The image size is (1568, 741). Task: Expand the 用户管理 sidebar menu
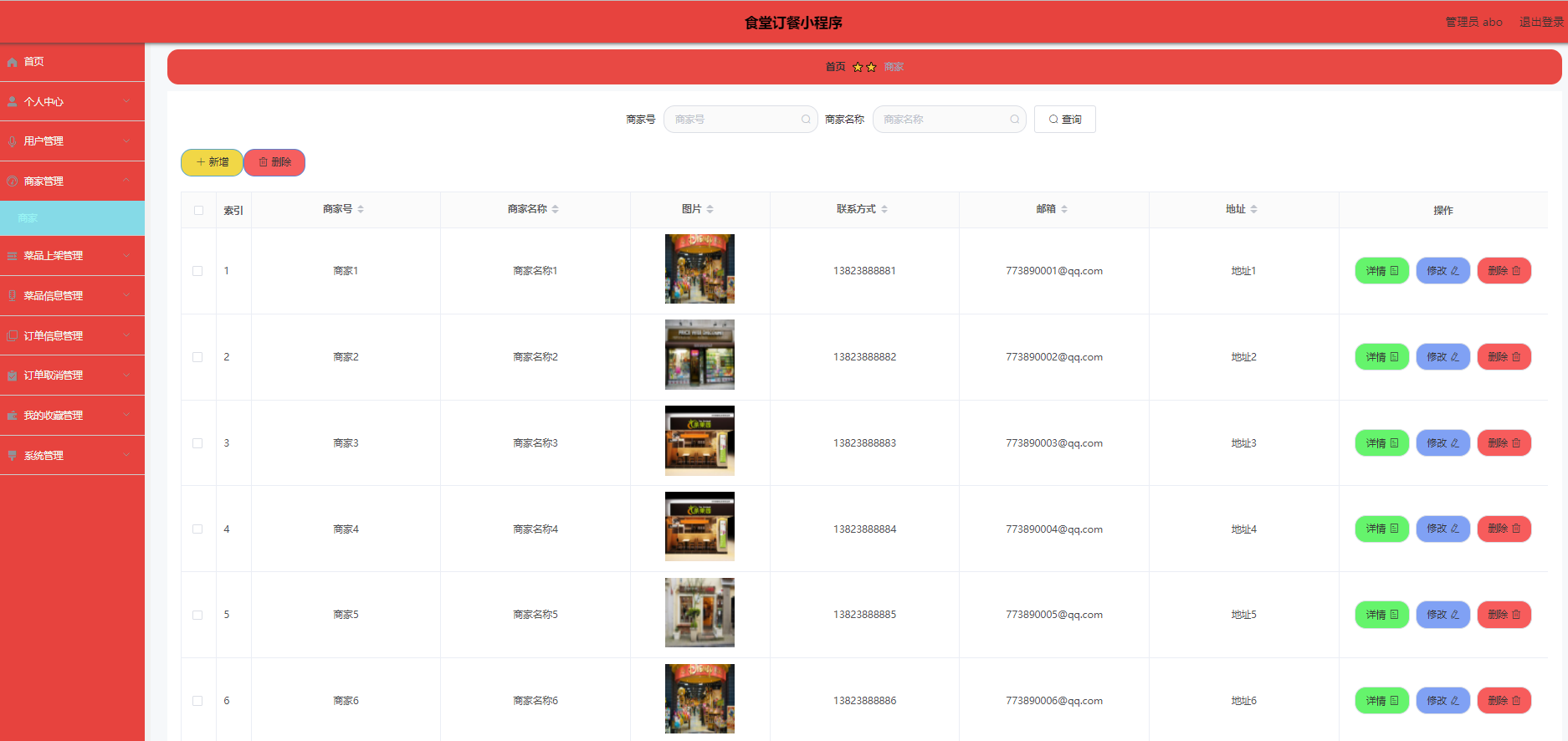72,141
